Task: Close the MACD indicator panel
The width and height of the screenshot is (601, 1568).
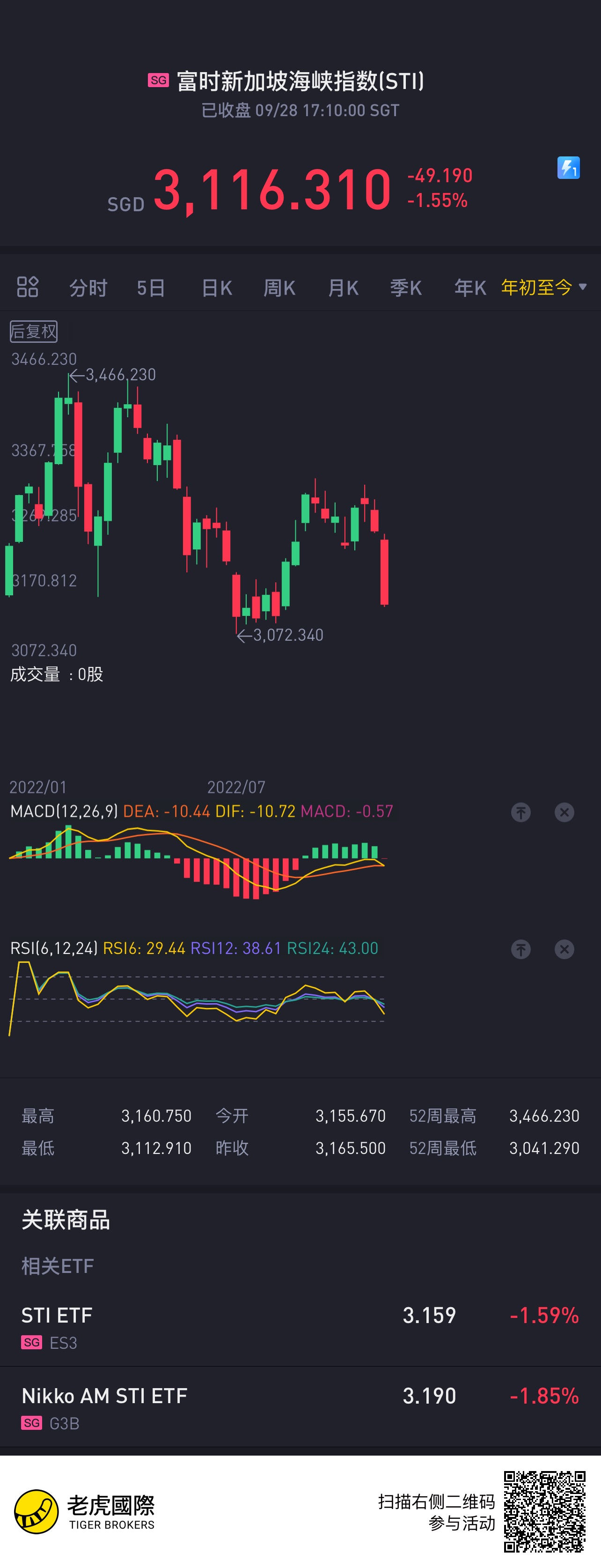Action: [x=564, y=812]
